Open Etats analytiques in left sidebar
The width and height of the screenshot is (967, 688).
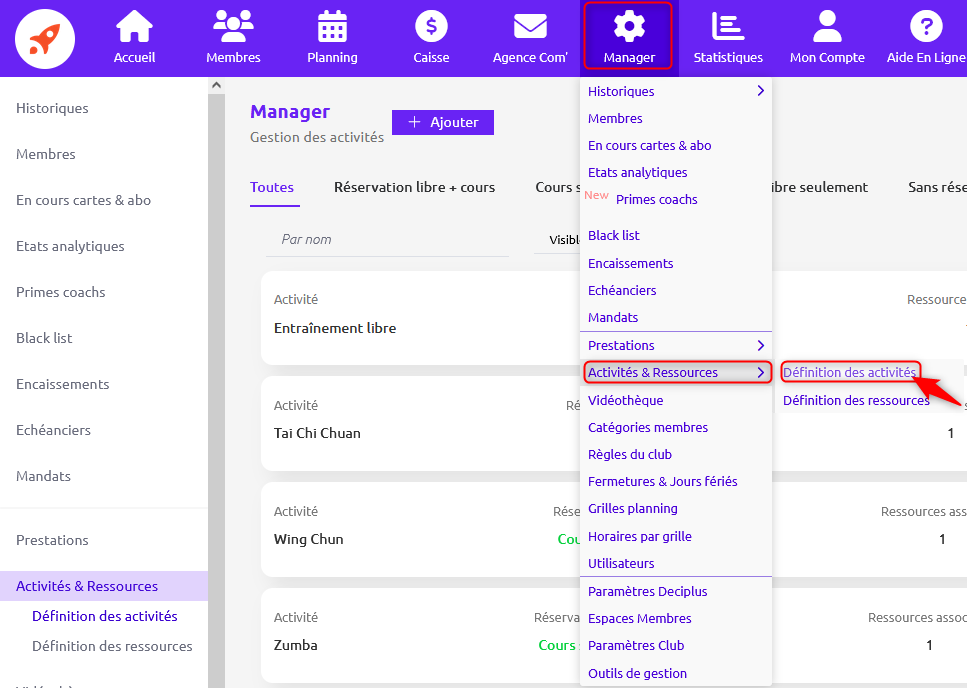pyautogui.click(x=70, y=246)
